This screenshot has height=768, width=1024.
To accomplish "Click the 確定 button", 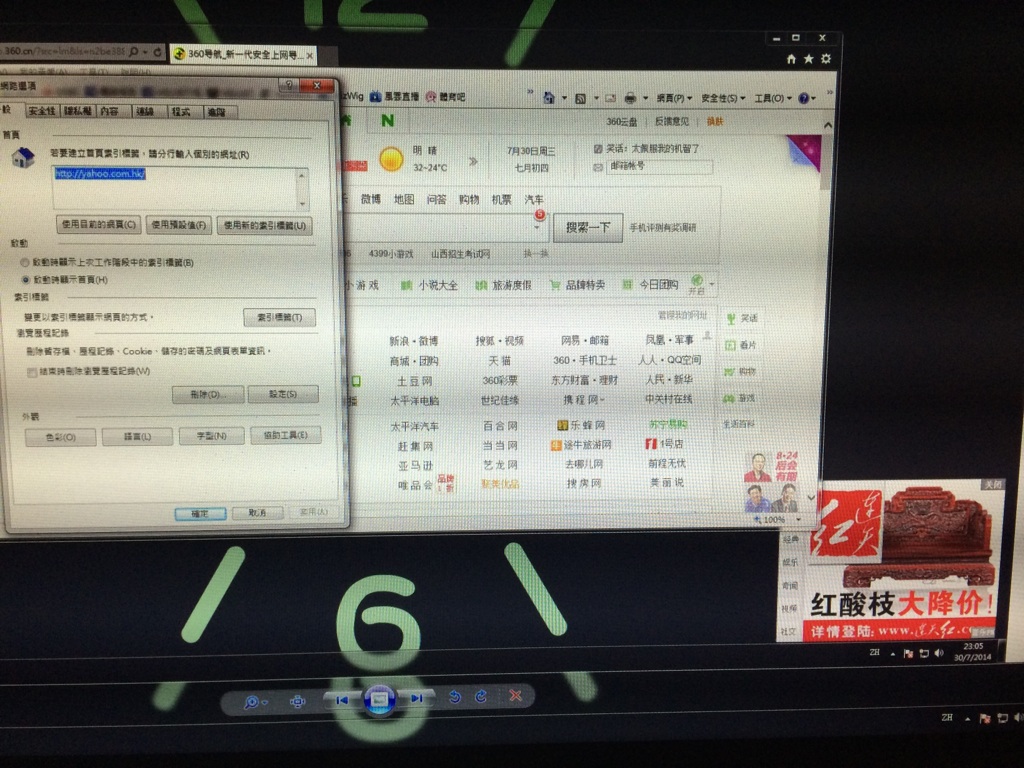I will [x=200, y=513].
